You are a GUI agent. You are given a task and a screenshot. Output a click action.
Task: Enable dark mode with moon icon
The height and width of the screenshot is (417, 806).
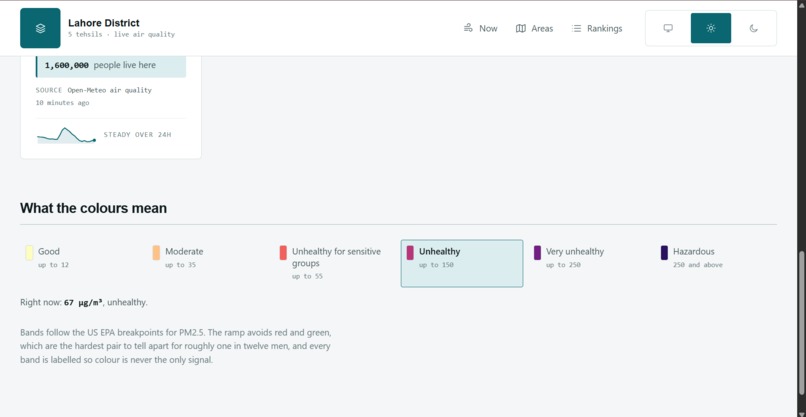click(x=754, y=28)
